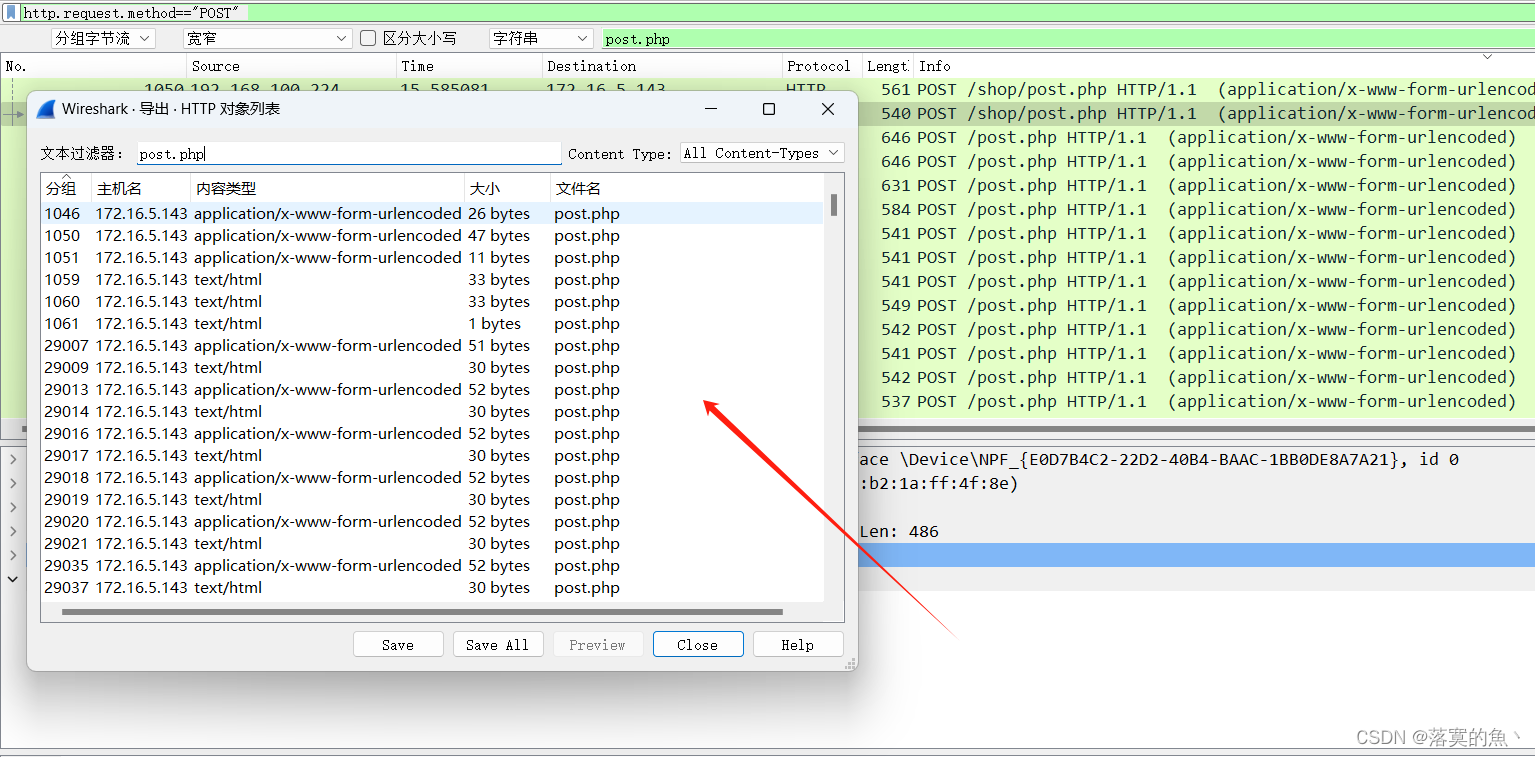Click the Save All button
The image size is (1535, 757).
point(498,645)
